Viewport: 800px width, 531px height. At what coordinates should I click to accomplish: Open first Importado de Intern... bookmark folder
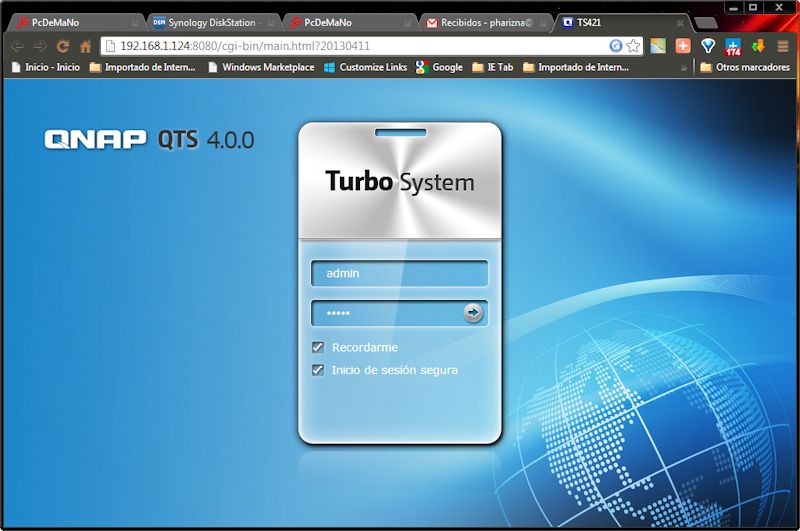coord(142,67)
